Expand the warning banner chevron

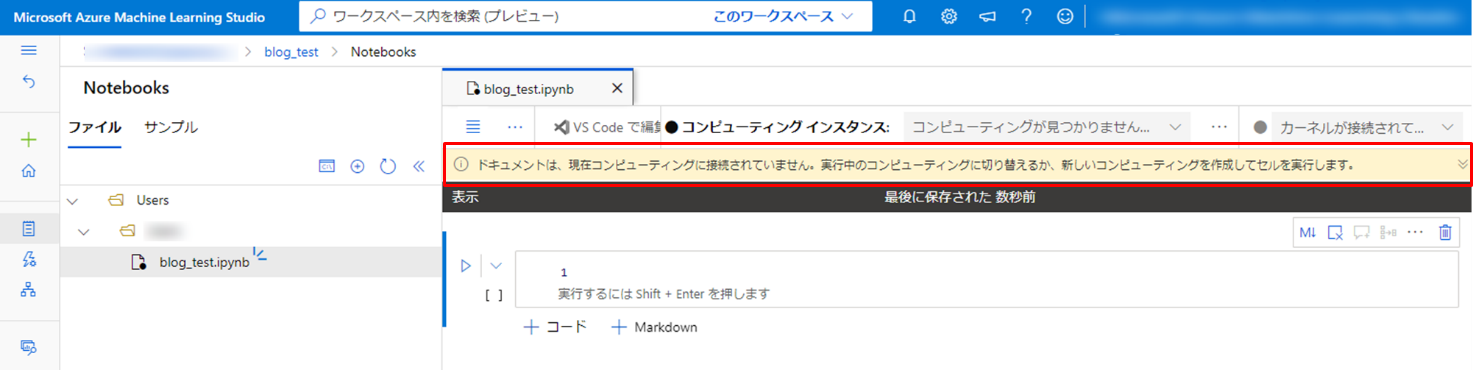pos(1463,164)
